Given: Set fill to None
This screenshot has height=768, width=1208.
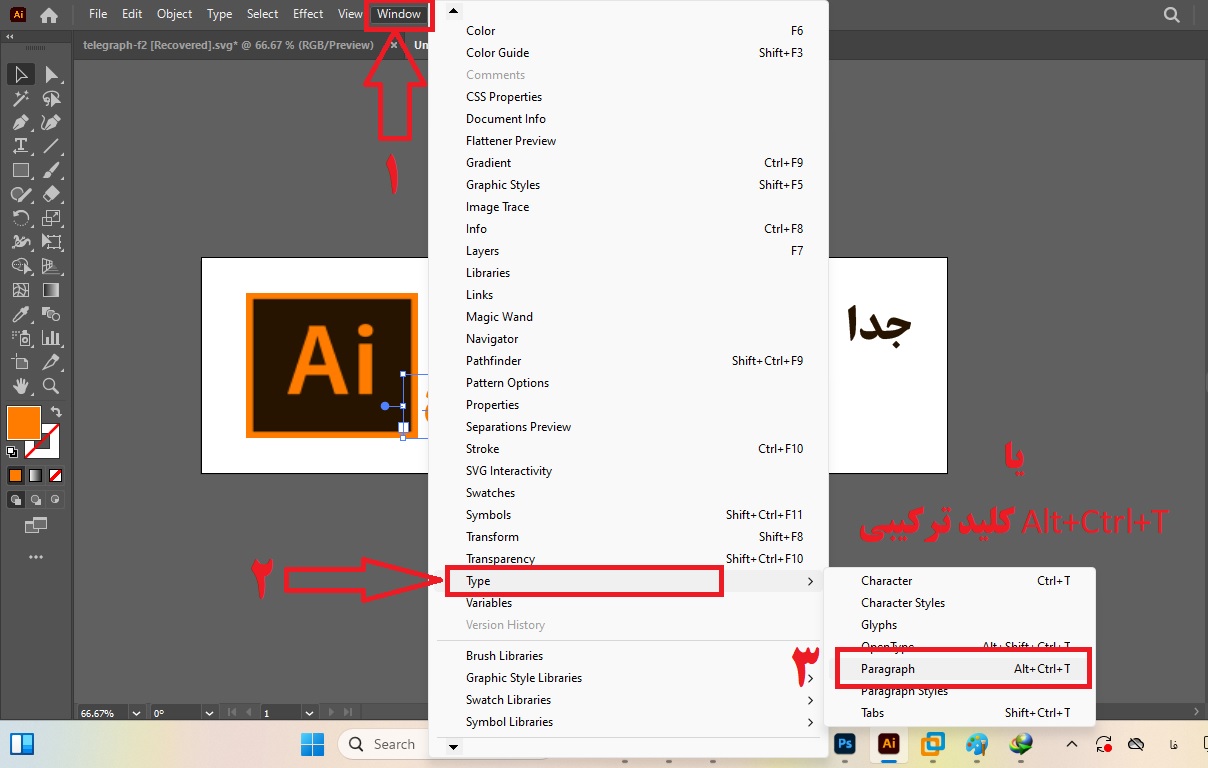Looking at the screenshot, I should click(56, 475).
